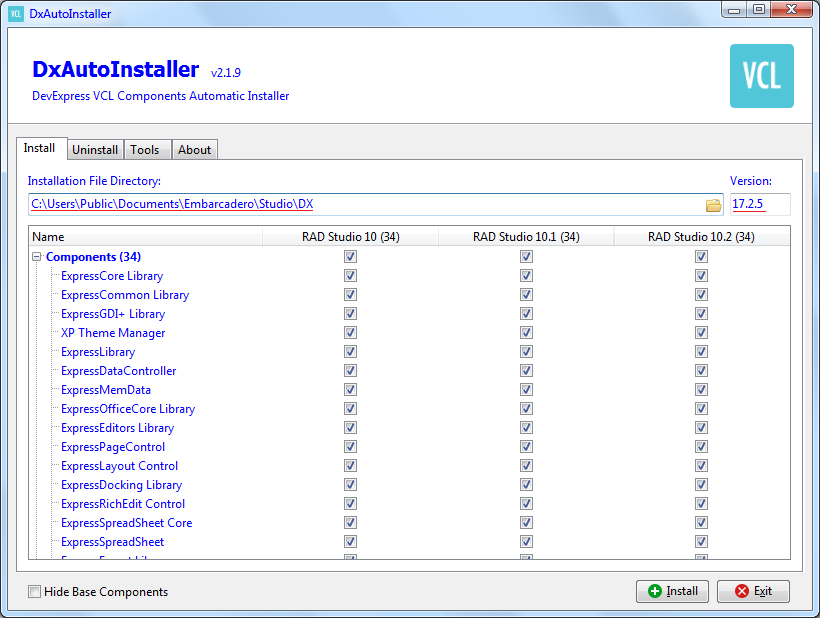Uncheck XP Theme Manager for RAD Studio 10

[350, 333]
